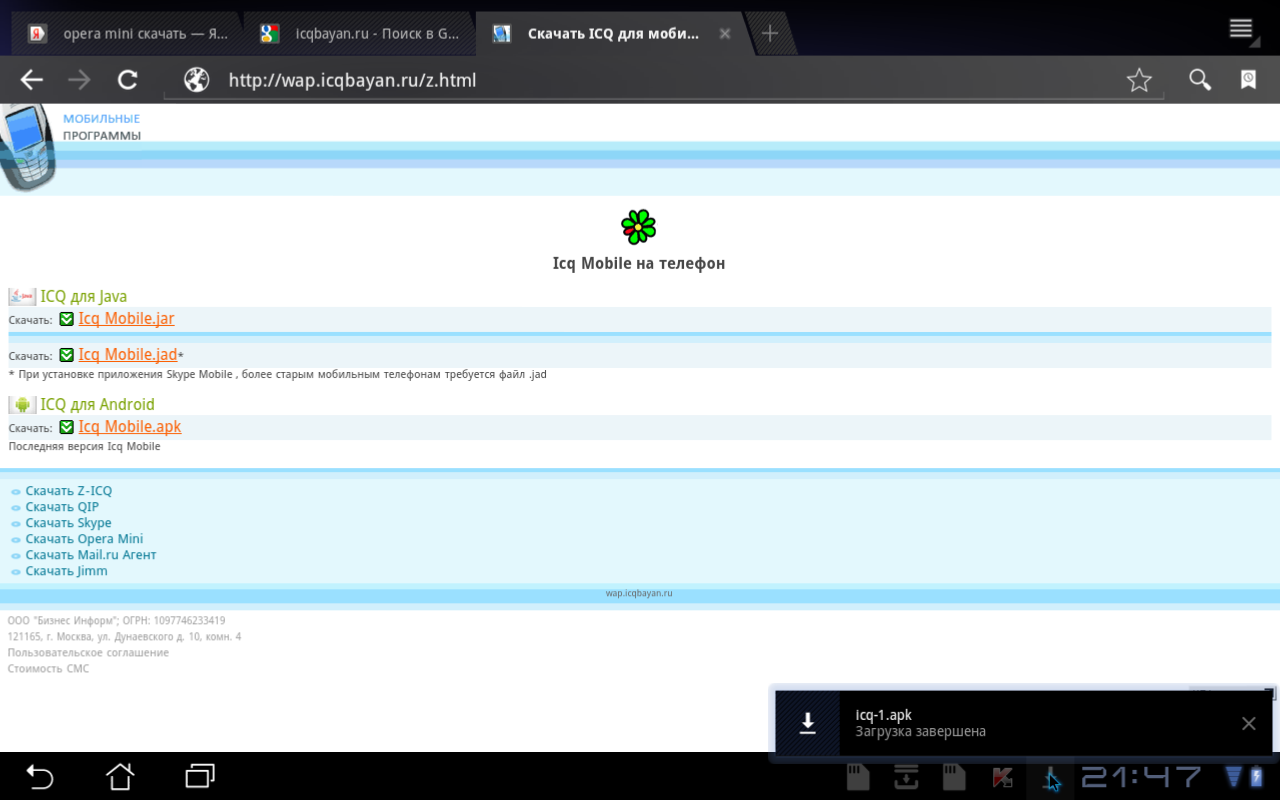This screenshot has height=800, width=1280.
Task: Tap the mouse pointer icon in the system tray
Action: pos(1051,778)
